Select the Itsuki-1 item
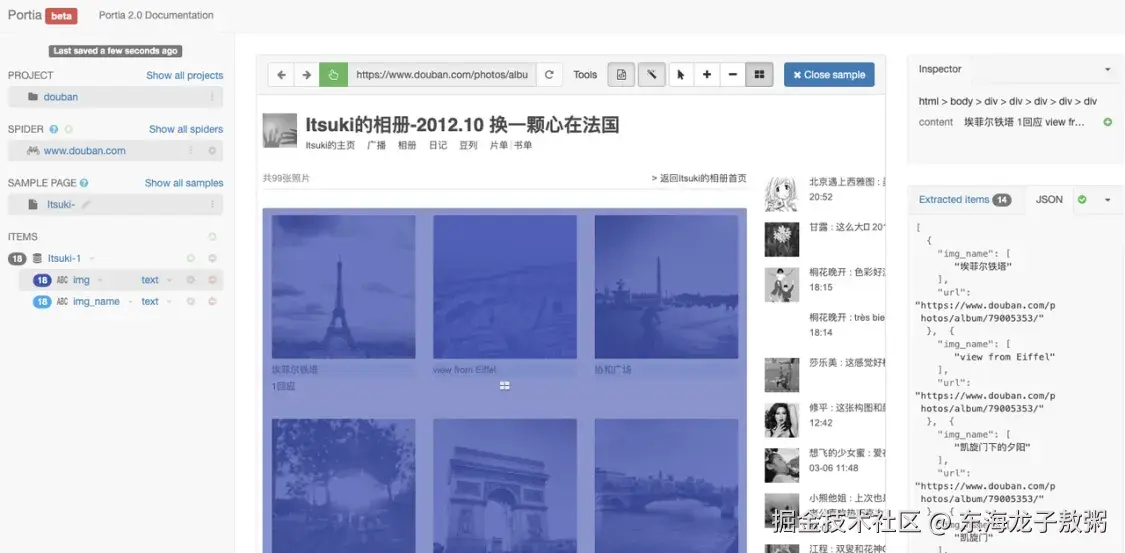This screenshot has height=553, width=1125. click(65, 258)
